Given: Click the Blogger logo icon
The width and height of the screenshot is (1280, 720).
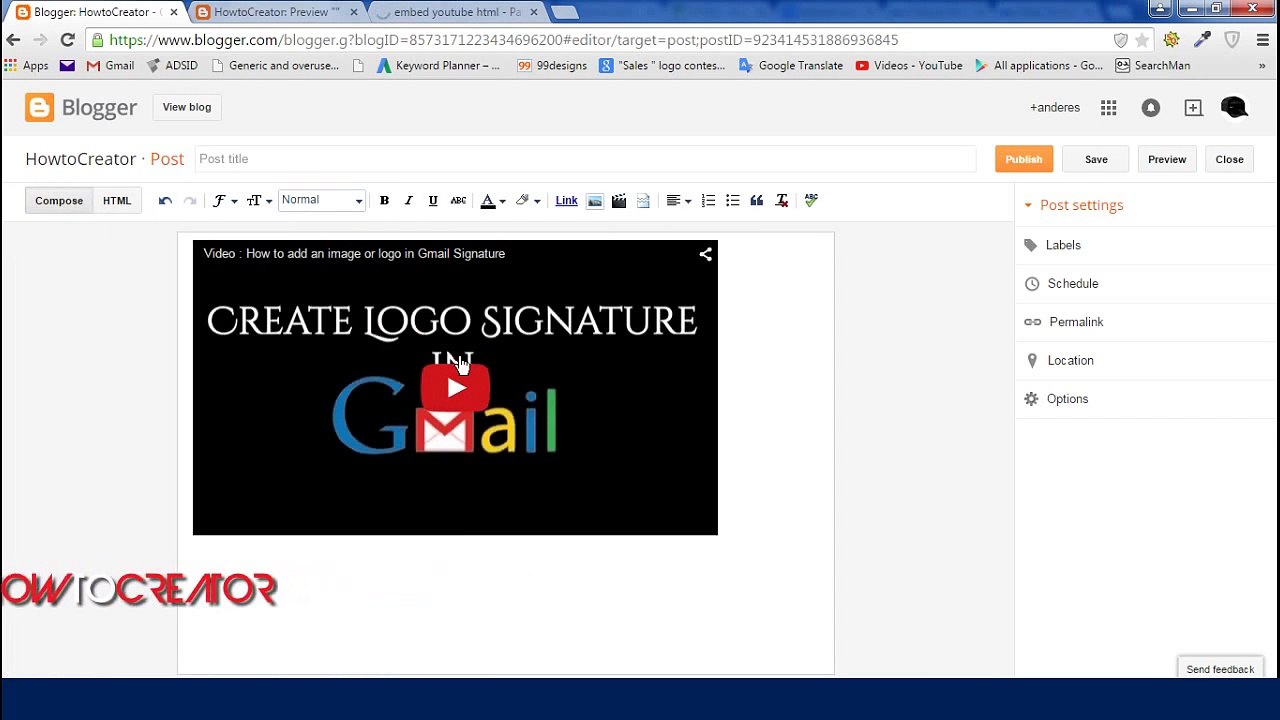Looking at the screenshot, I should [x=40, y=108].
